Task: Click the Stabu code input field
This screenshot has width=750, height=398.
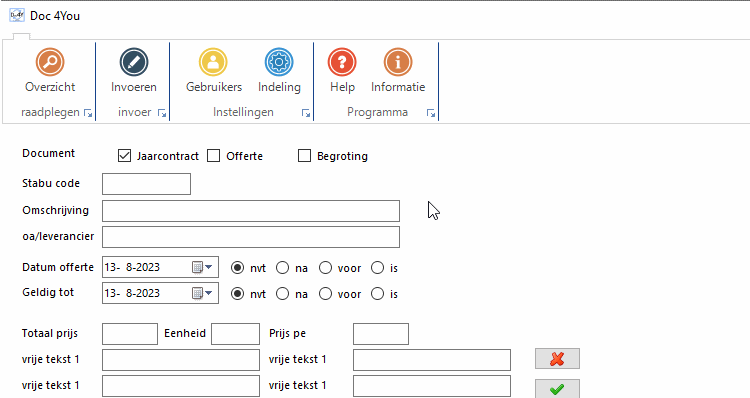Action: tap(146, 184)
